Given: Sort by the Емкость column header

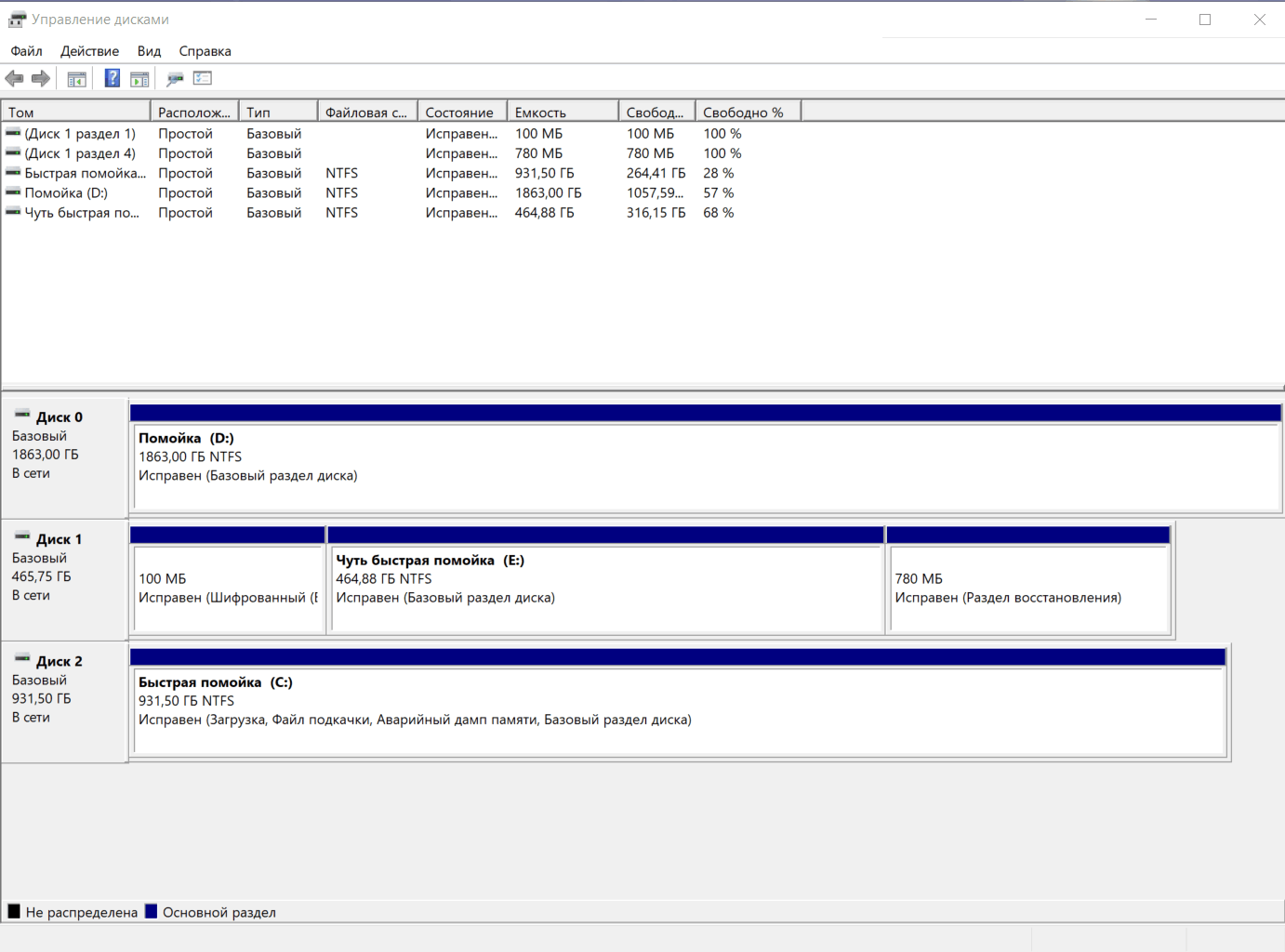Looking at the screenshot, I should [563, 112].
